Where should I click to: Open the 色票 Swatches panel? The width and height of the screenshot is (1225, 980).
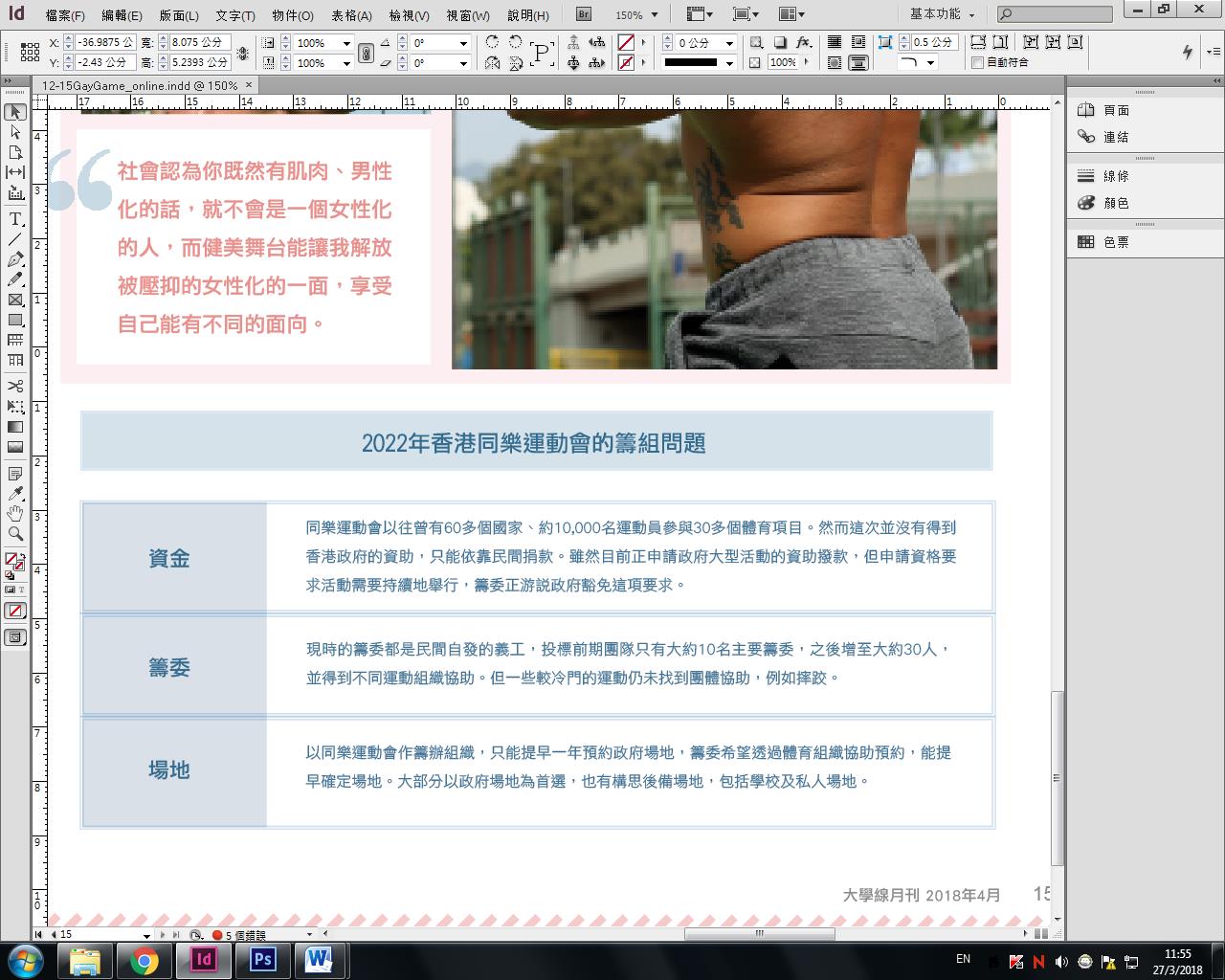click(x=1116, y=242)
